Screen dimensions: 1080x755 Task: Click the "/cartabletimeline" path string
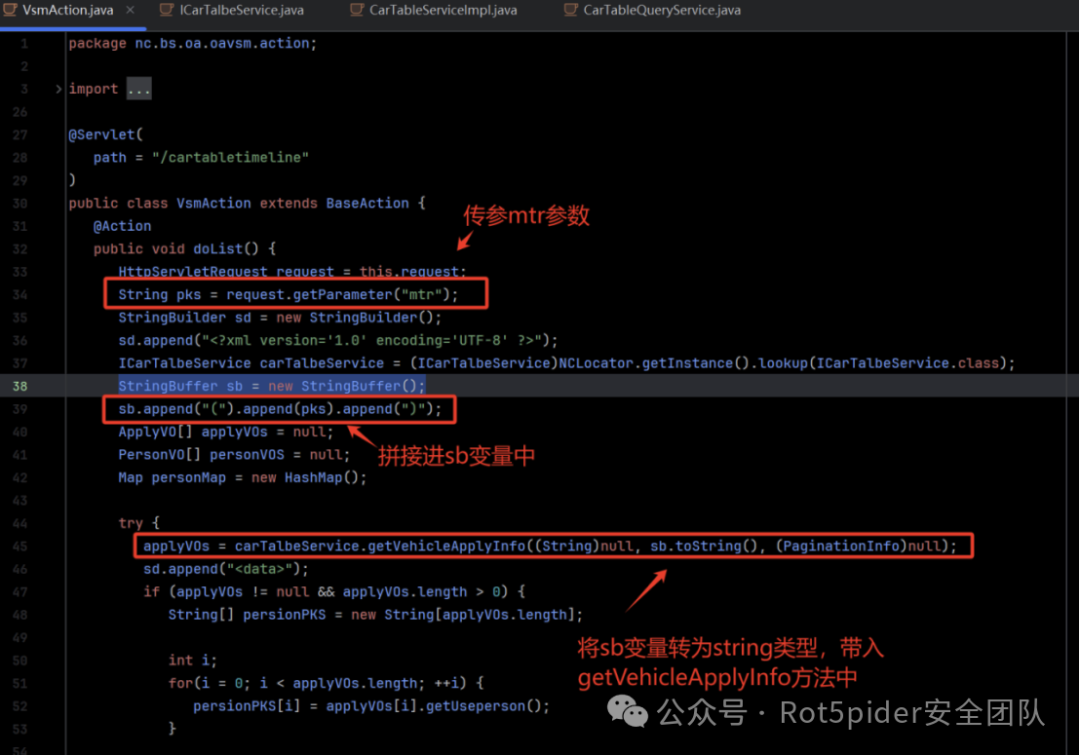click(231, 157)
